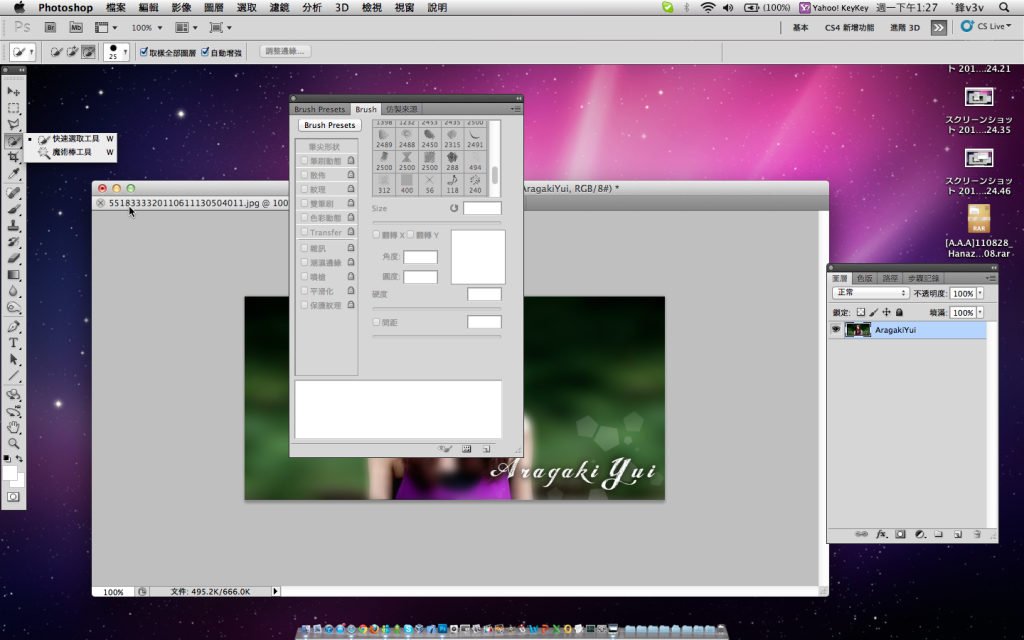The height and width of the screenshot is (640, 1024).
Task: Choose the Hand tool
Action: click(x=14, y=427)
